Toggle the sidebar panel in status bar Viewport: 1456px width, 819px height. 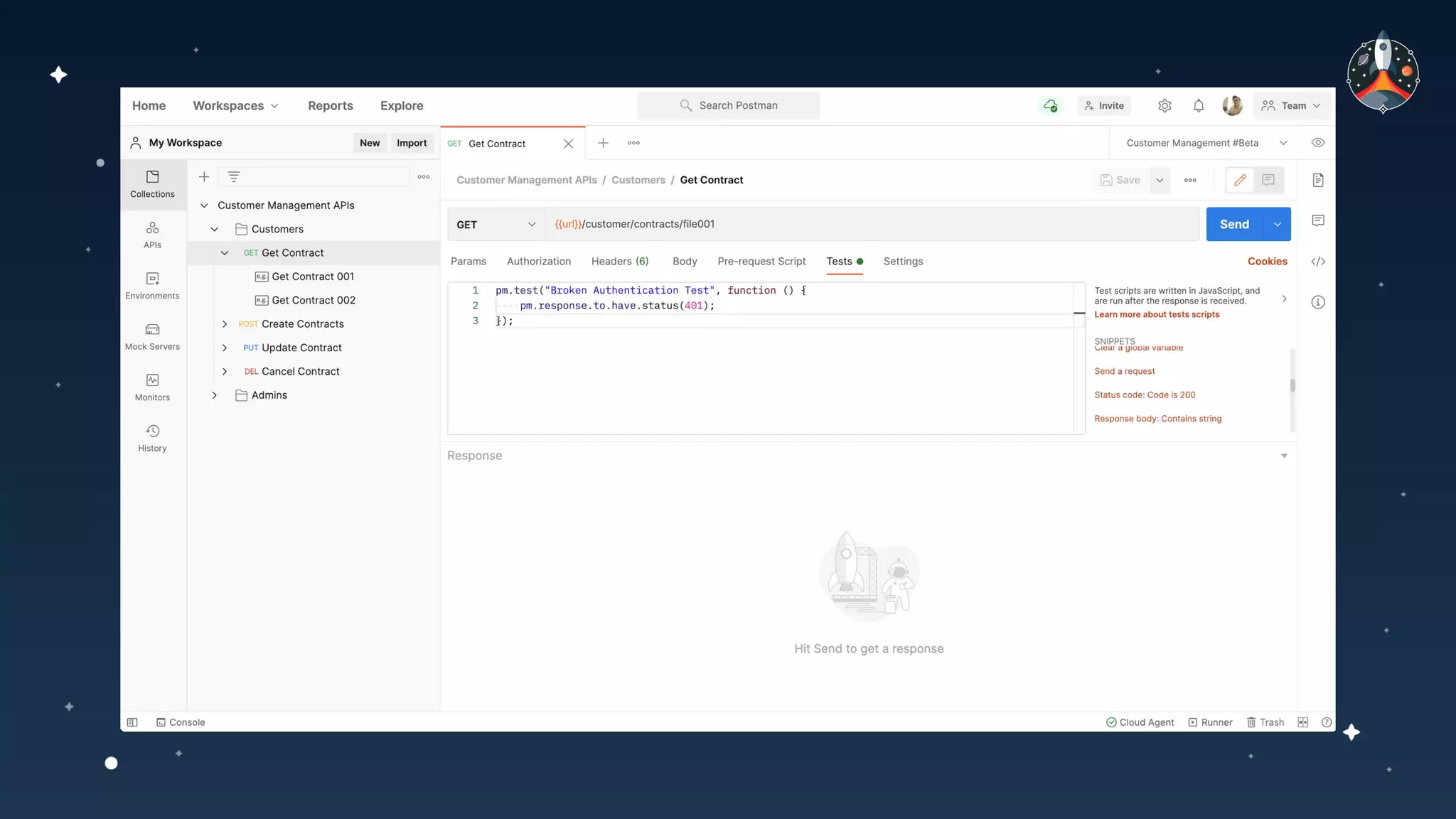coord(132,722)
